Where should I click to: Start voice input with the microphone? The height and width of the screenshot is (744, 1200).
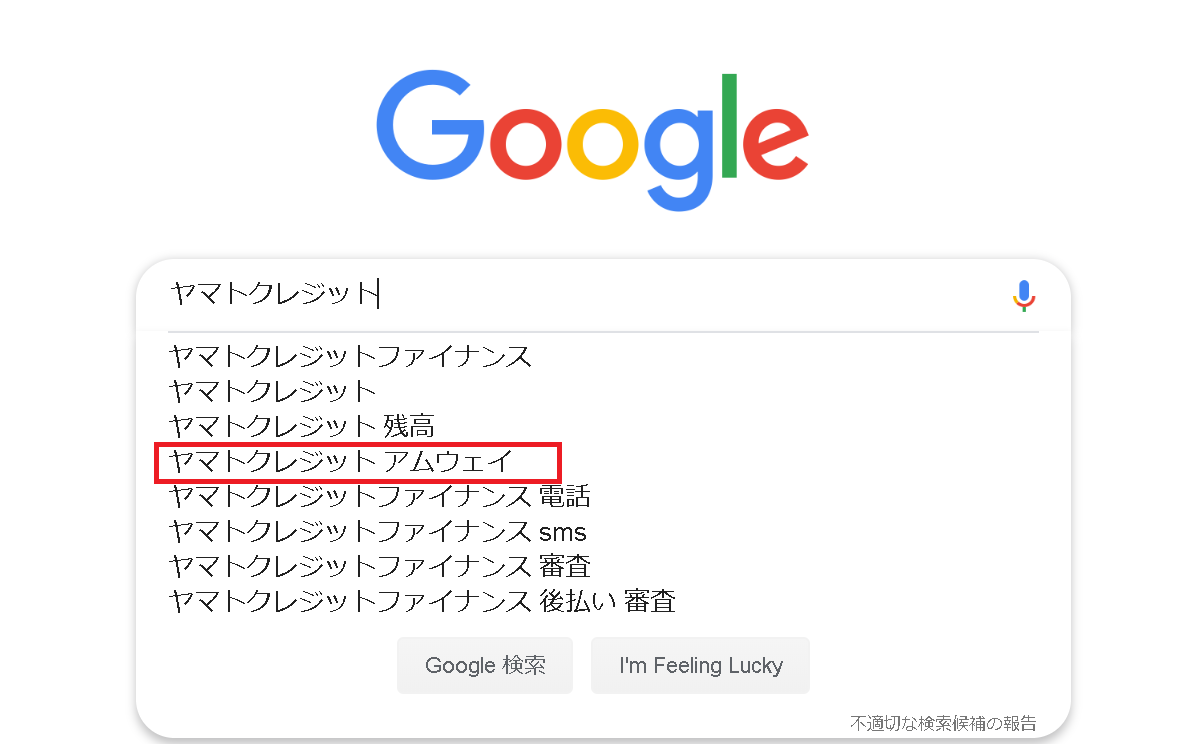(1024, 295)
